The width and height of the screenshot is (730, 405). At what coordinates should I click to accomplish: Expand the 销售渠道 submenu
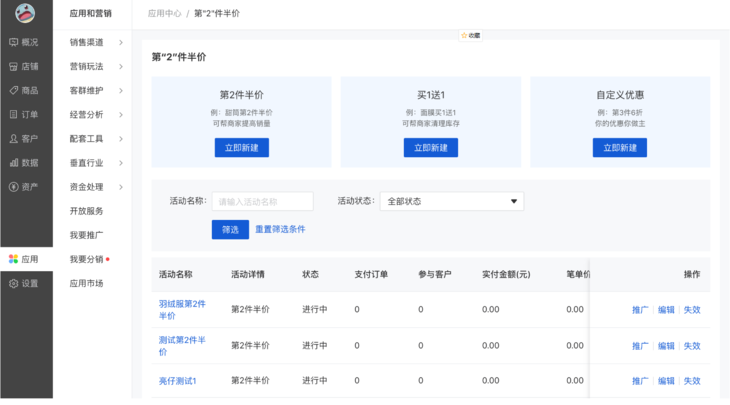[x=96, y=42]
